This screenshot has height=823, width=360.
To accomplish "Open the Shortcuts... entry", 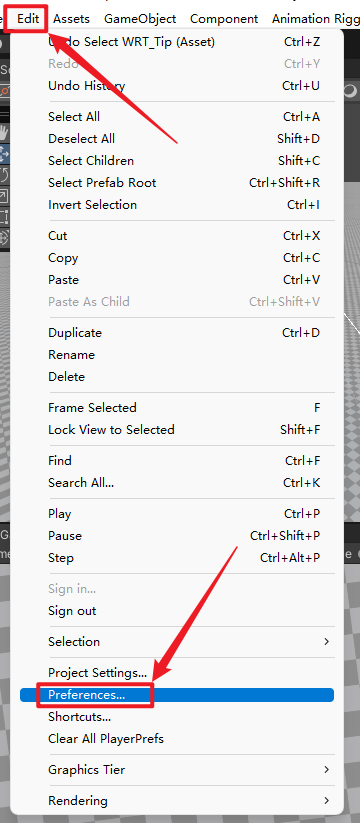I will point(177,716).
